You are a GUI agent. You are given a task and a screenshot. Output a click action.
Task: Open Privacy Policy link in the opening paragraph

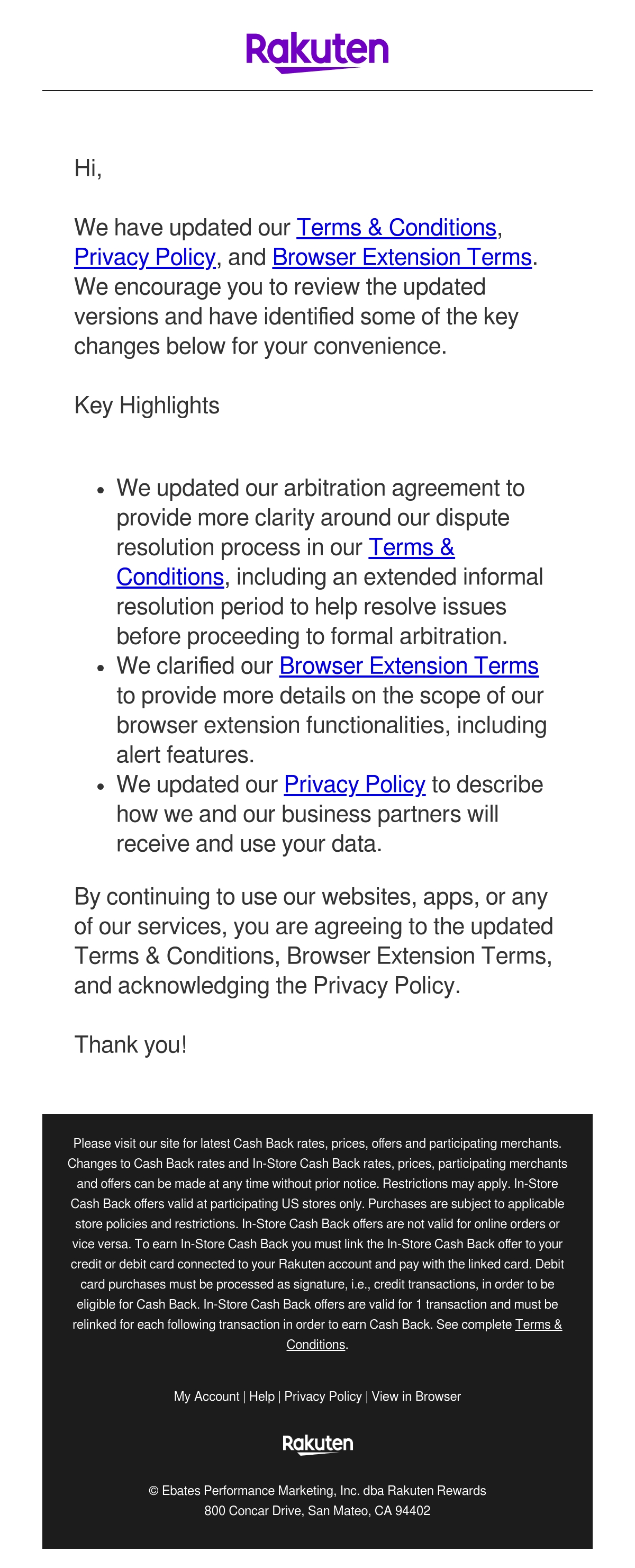145,257
